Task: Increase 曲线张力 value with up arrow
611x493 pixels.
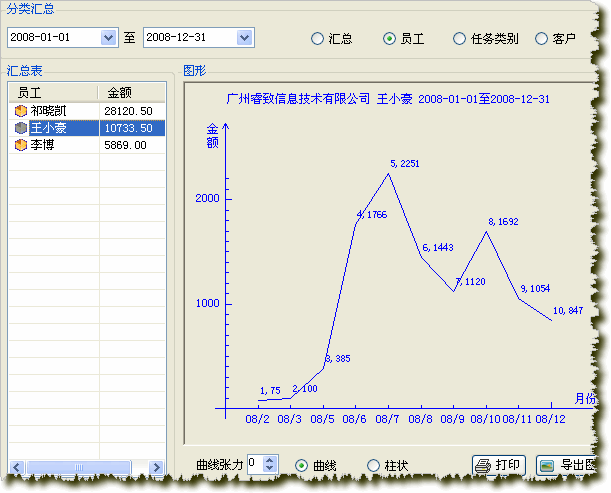Action: (273, 460)
